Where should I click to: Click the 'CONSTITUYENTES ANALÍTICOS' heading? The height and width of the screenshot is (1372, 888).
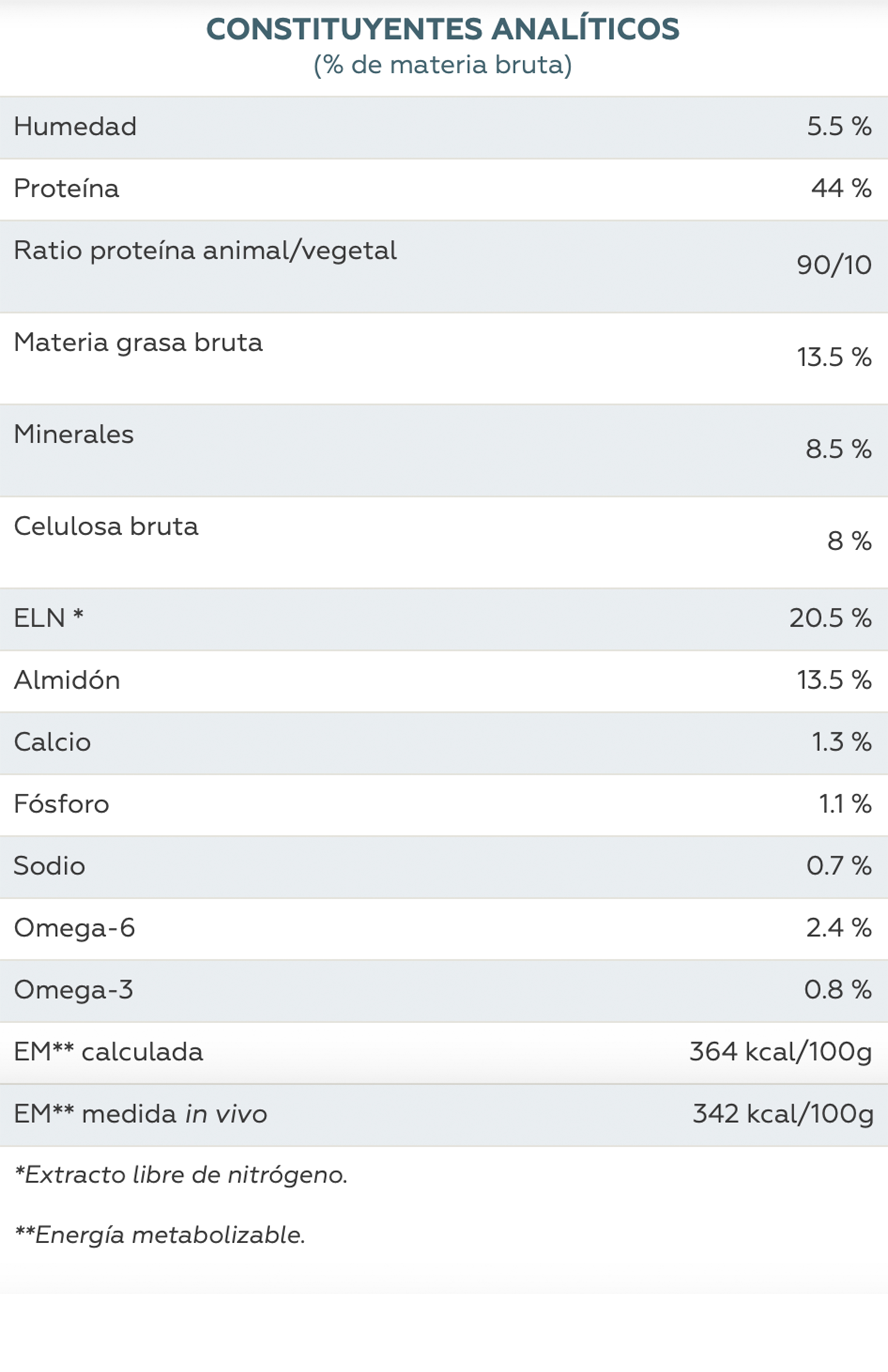[443, 29]
